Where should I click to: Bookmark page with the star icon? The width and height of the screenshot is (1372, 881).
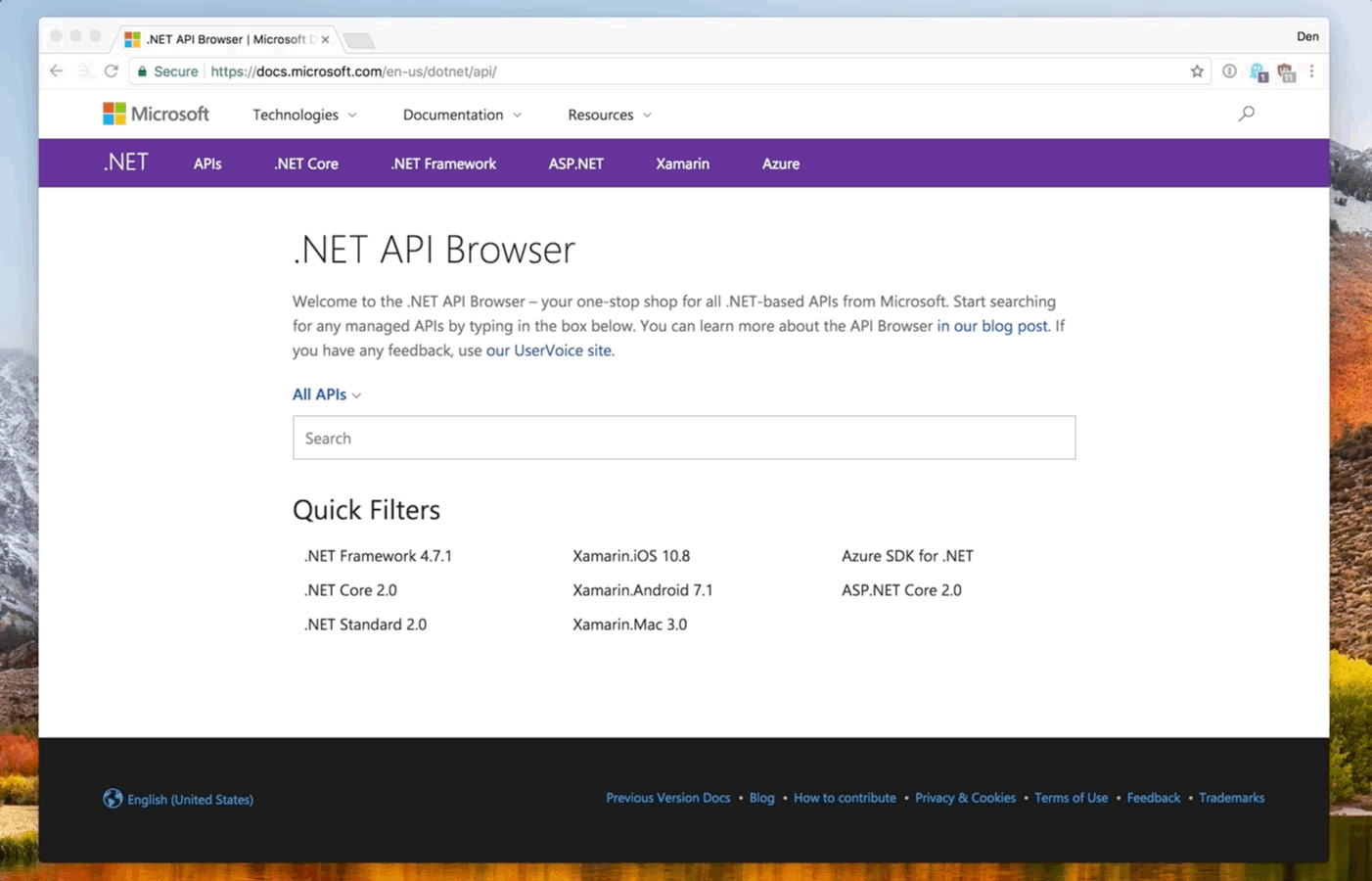[1197, 70]
